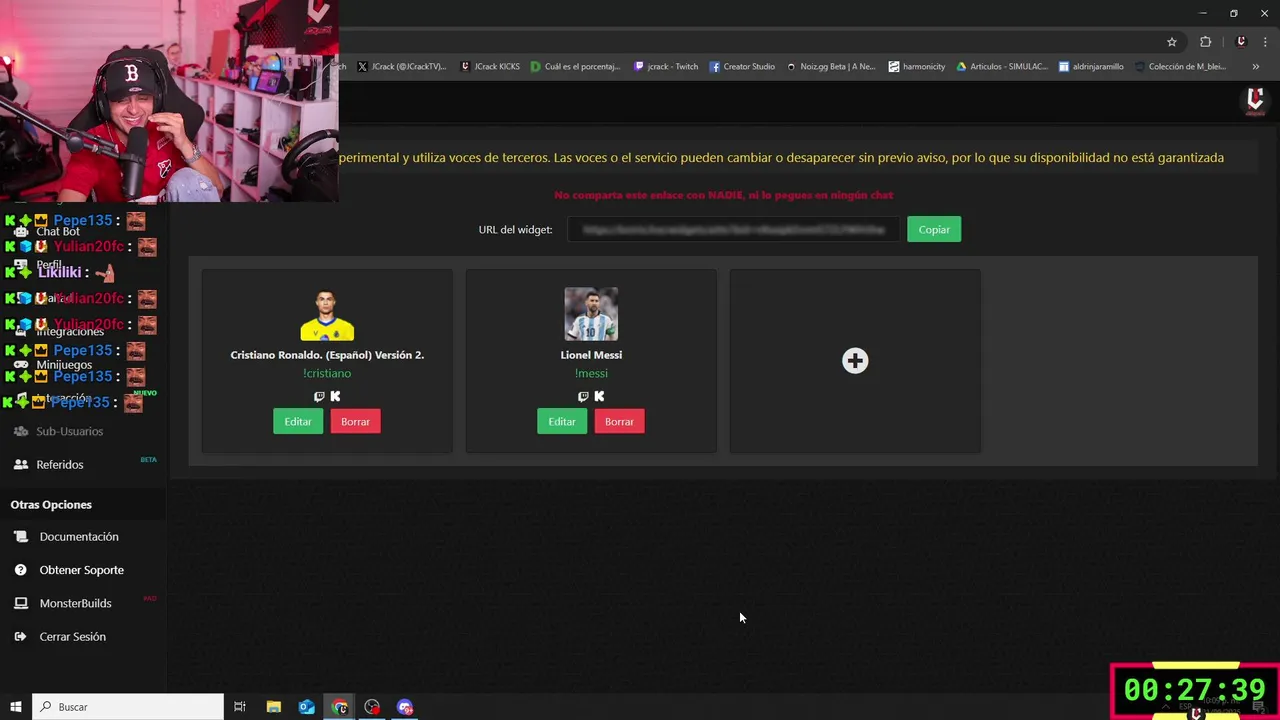This screenshot has width=1280, height=720.
Task: Open the jcrack - Twitch bookmark
Action: pyautogui.click(x=666, y=67)
